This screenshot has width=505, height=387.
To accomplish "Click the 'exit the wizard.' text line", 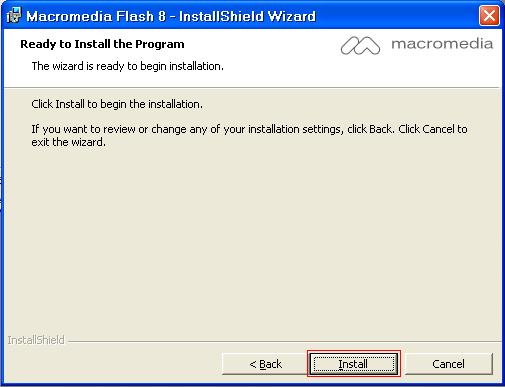I will pyautogui.click(x=68, y=142).
